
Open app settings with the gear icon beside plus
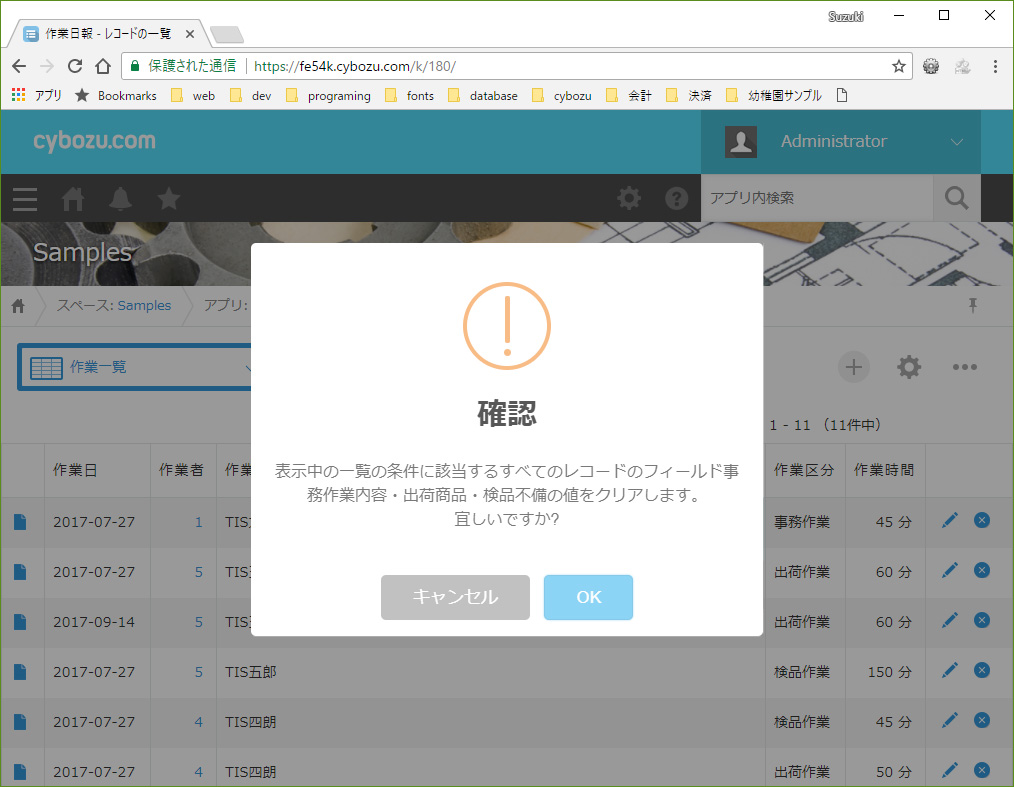909,367
